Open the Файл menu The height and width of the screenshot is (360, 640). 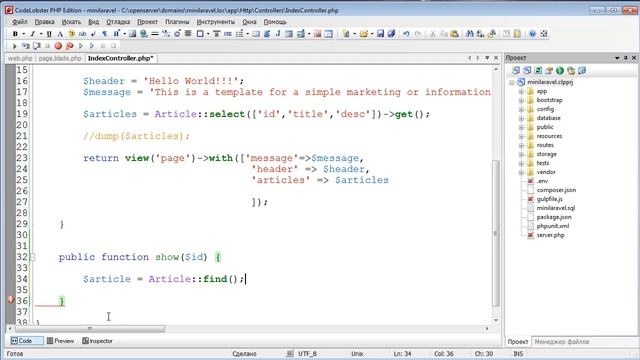click(x=20, y=22)
